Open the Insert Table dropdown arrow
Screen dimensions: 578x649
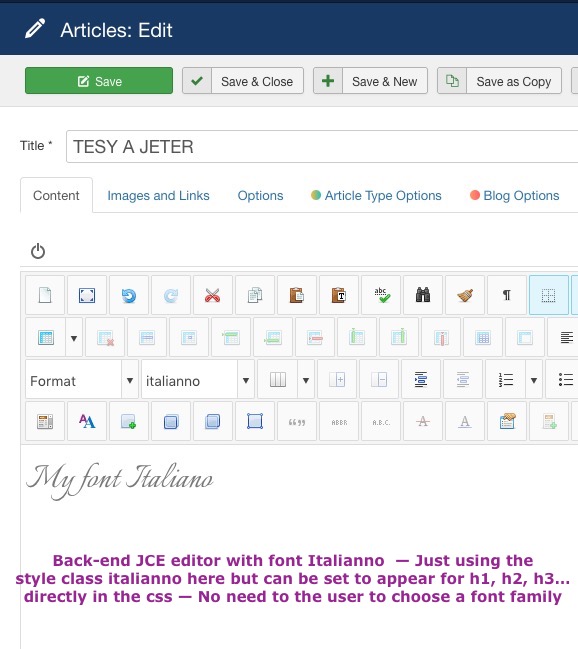coord(74,337)
